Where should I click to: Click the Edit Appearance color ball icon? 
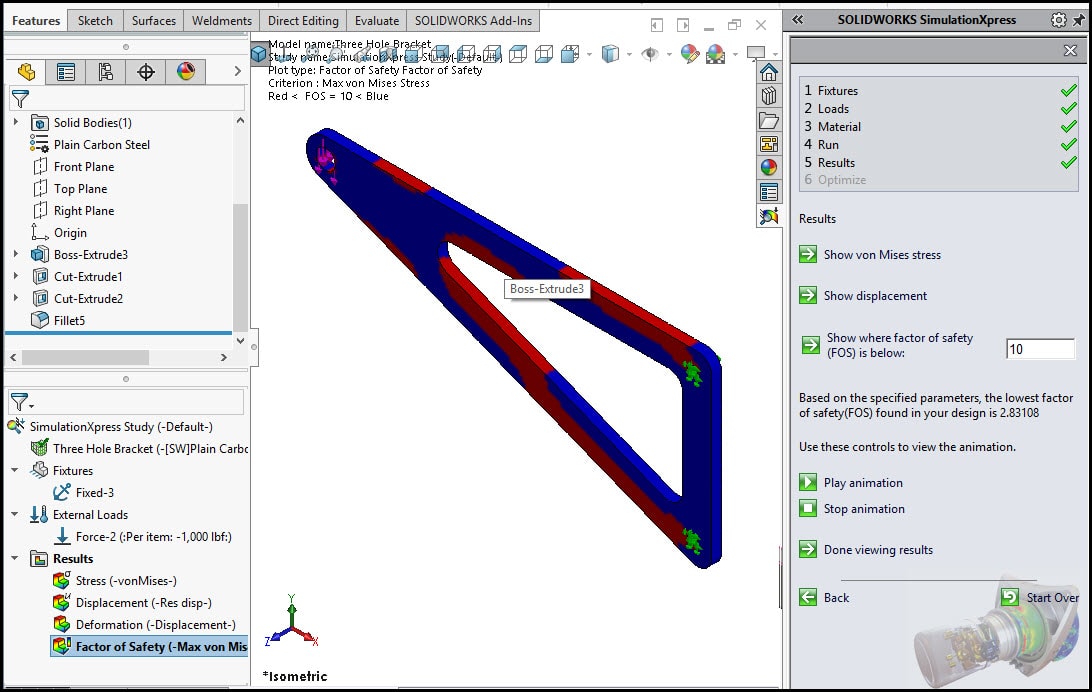pos(689,54)
